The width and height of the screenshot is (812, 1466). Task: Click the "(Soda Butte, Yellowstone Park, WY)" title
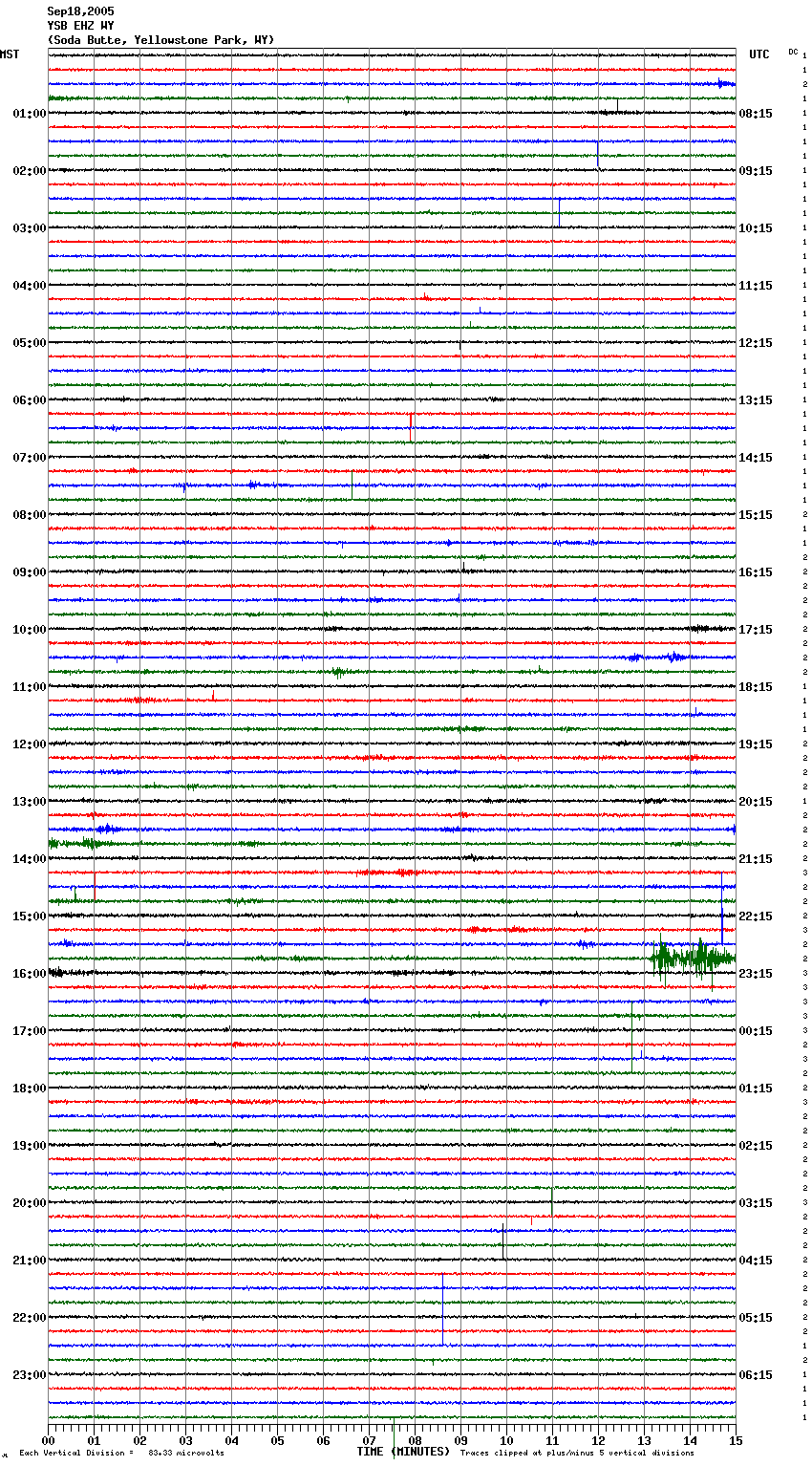(x=160, y=40)
